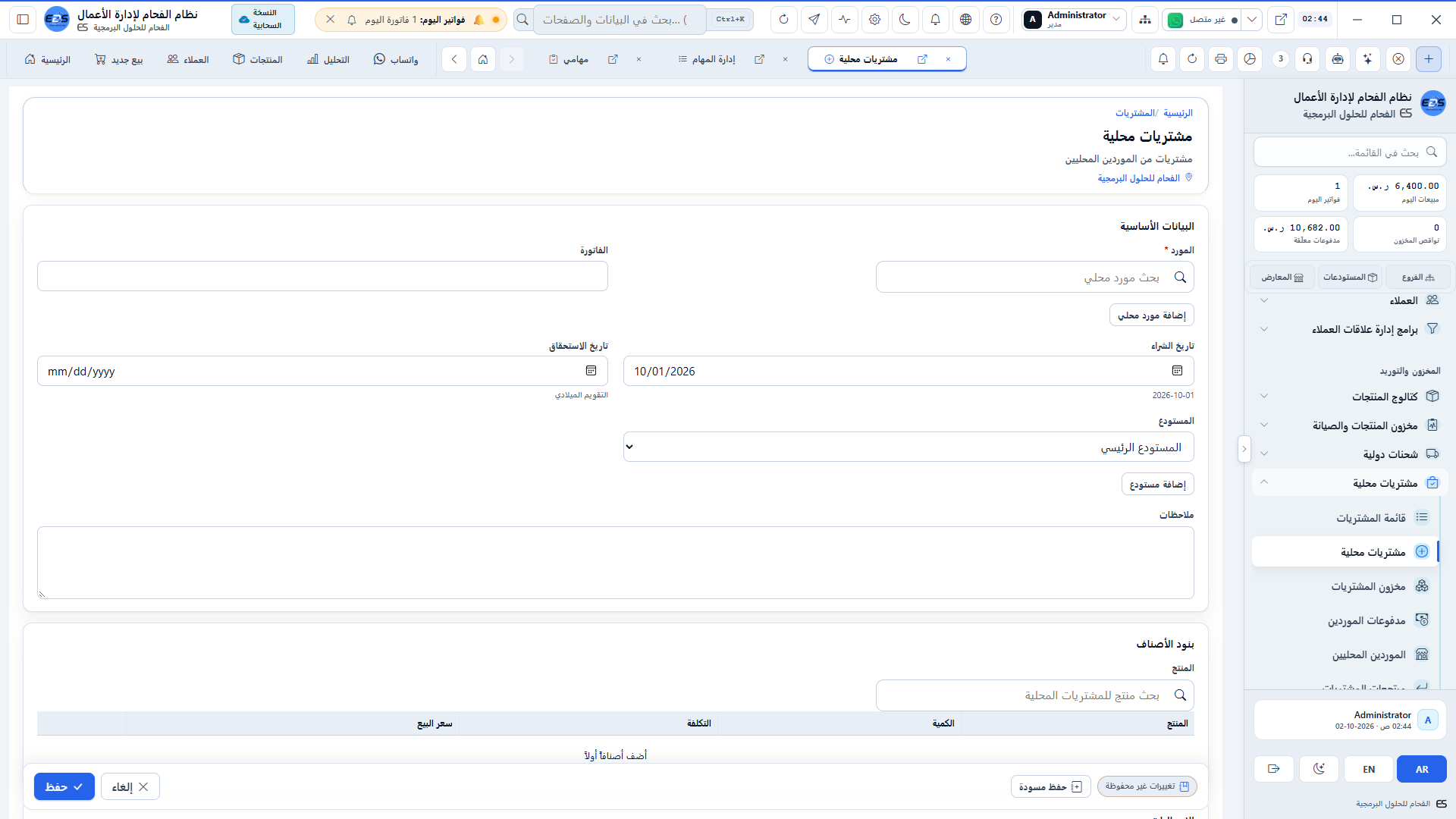Open calendar picker for تاريخ الاستحقاق

591,371
